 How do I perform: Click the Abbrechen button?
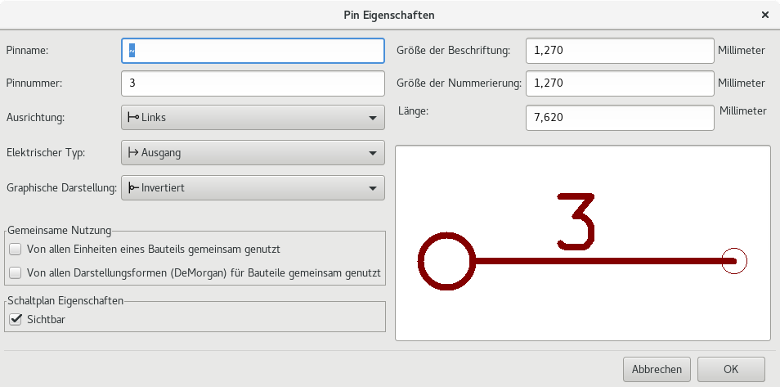657,370
